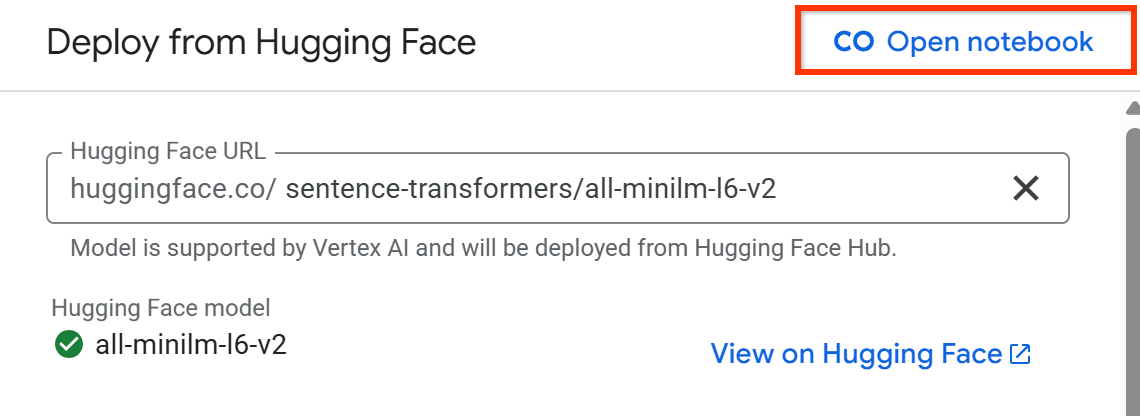The height and width of the screenshot is (416, 1140).
Task: Click the Hugging Face URL field label
Action: 168,152
